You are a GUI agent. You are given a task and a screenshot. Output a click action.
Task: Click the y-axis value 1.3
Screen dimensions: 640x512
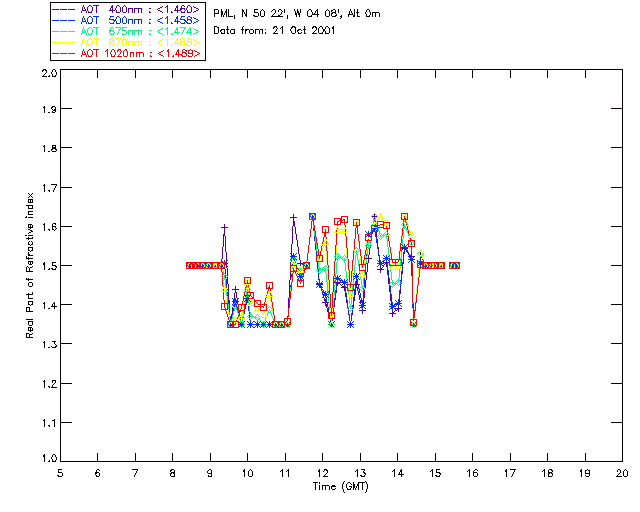(49, 345)
